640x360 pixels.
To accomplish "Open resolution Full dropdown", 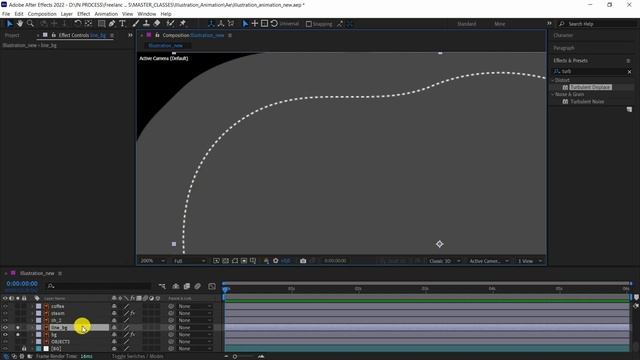I will [190, 261].
